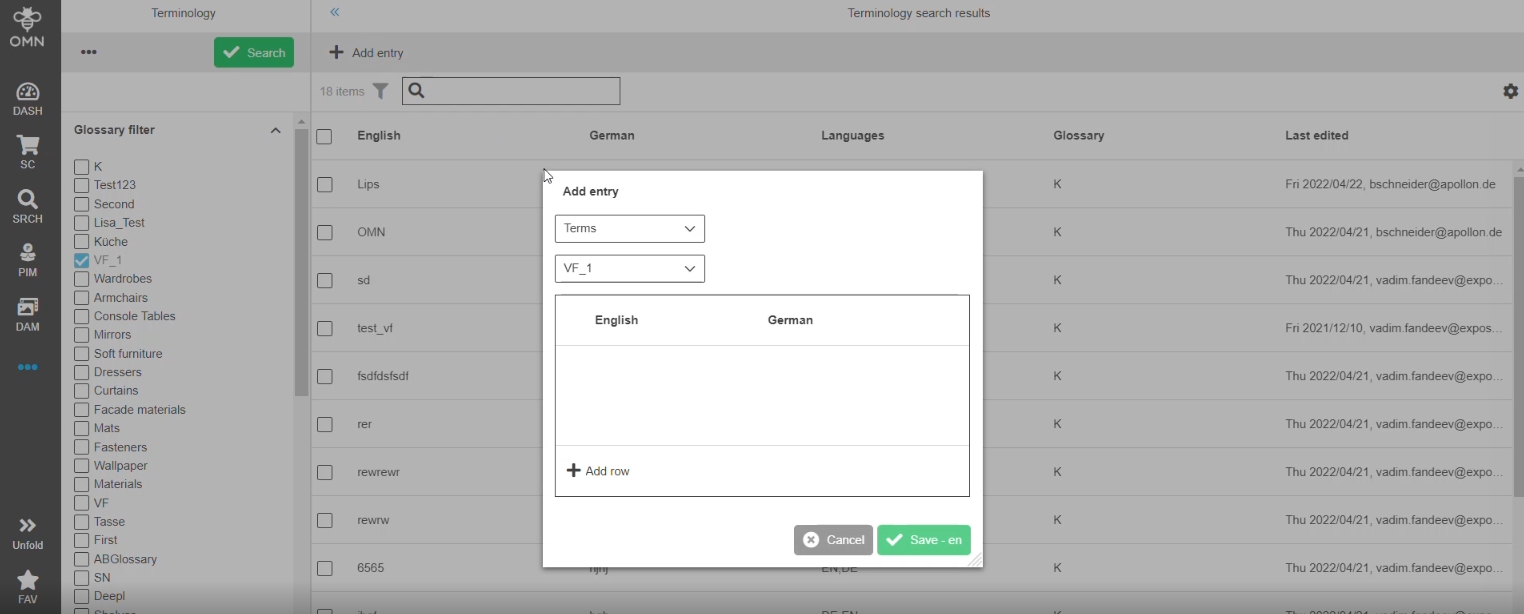
Task: Open Terminology panel three-dot options menu
Action: coord(89,52)
